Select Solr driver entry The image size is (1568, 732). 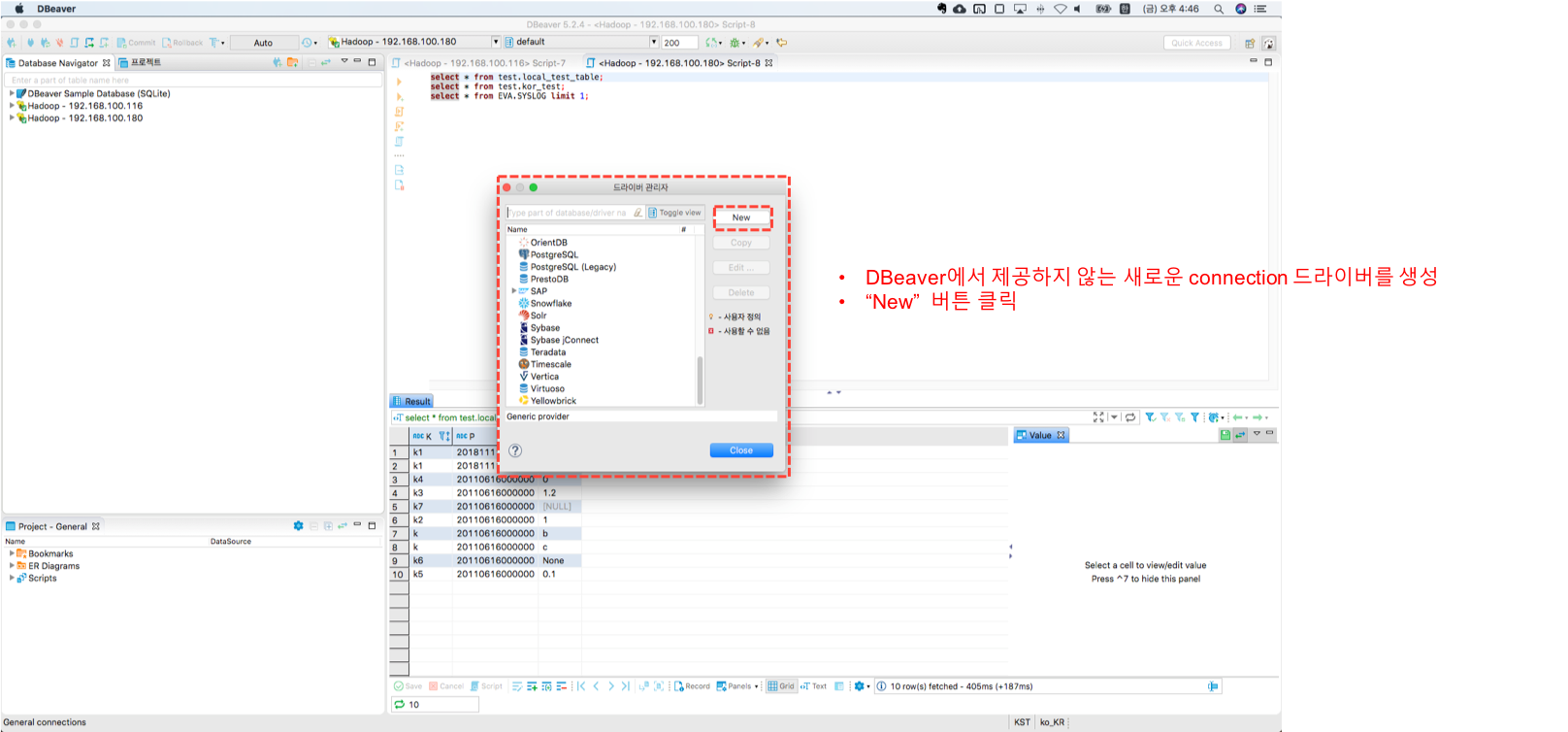click(x=538, y=316)
